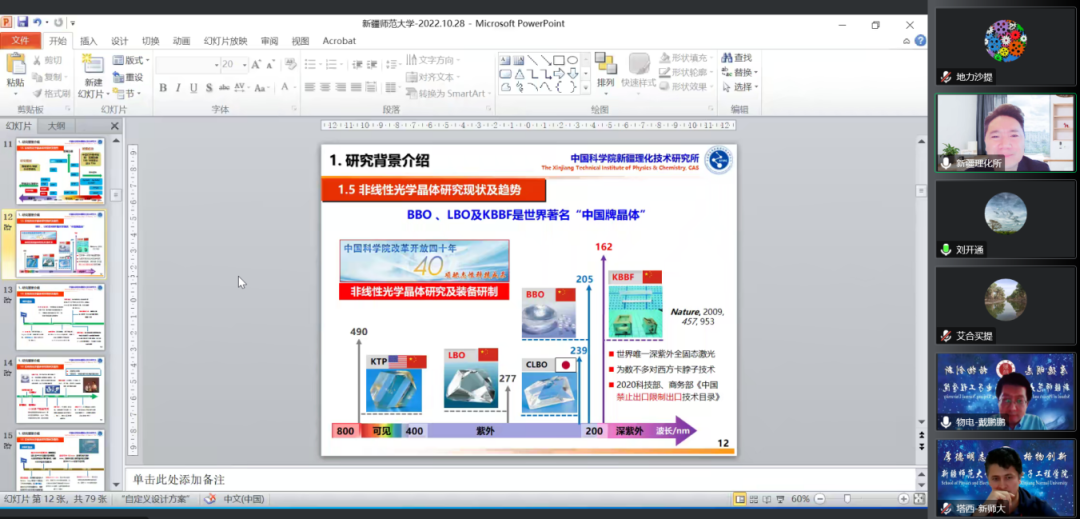Viewport: 1080px width, 519px height.
Task: Select slide 14 thumbnail in slide panel
Action: [59, 389]
